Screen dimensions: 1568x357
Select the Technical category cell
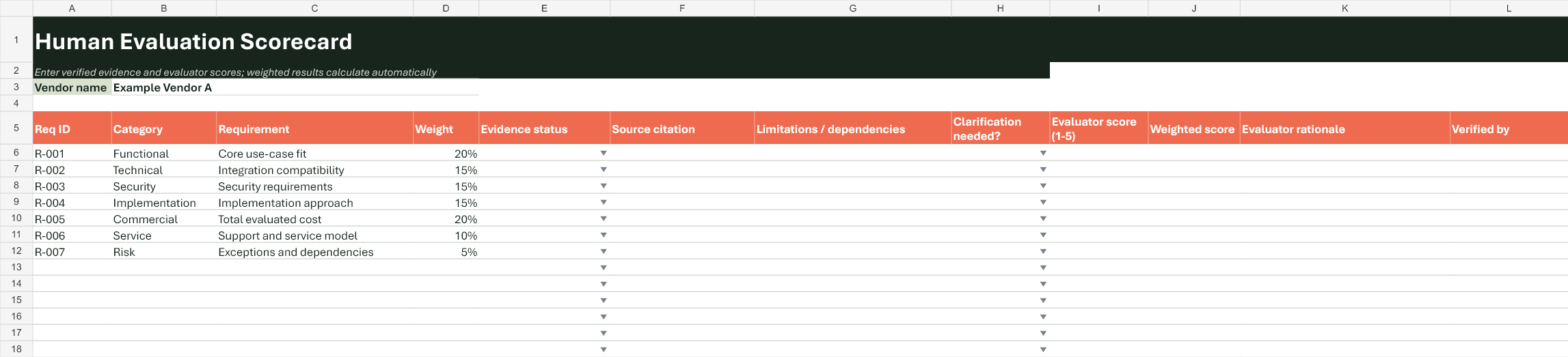pyautogui.click(x=164, y=169)
